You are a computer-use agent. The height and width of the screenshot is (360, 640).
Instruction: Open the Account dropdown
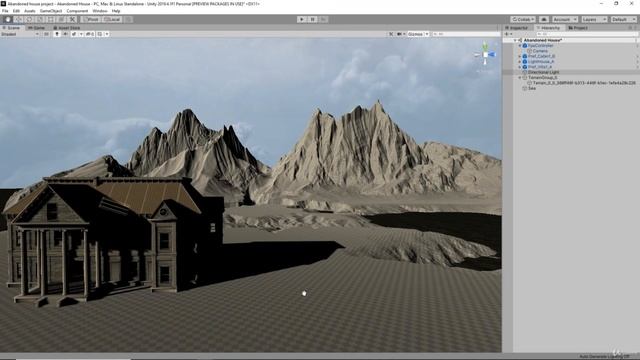coord(564,19)
